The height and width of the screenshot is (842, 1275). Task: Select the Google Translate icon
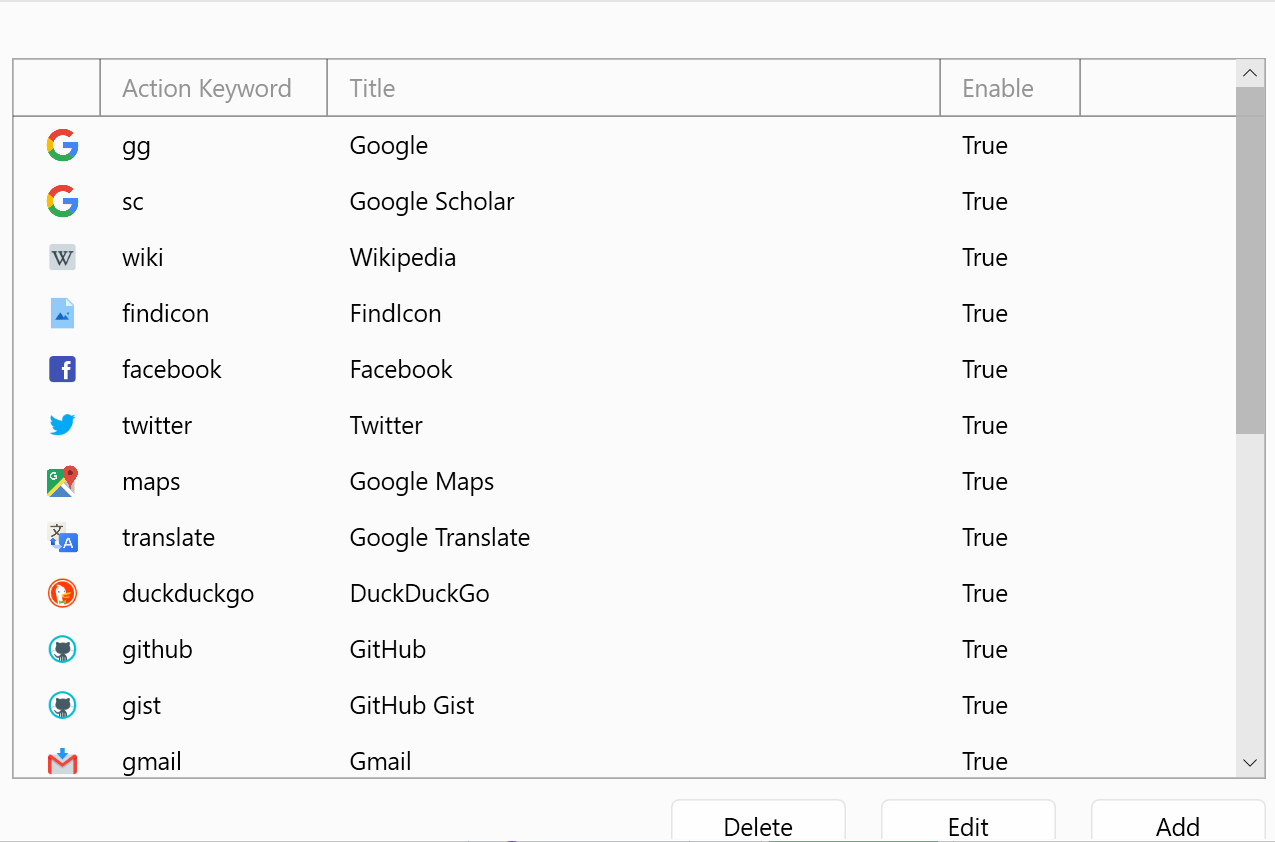[62, 537]
